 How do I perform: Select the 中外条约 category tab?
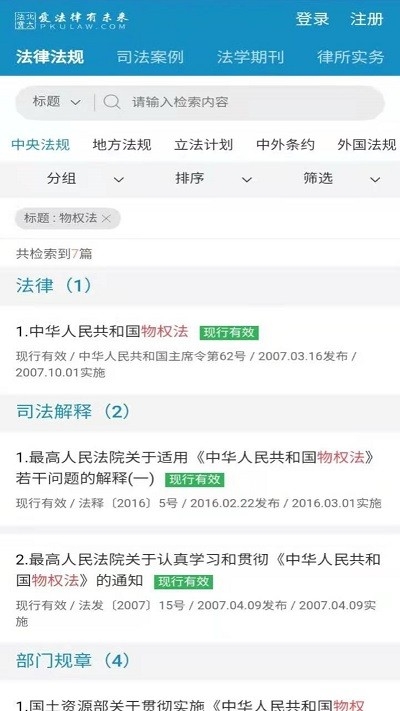click(285, 145)
